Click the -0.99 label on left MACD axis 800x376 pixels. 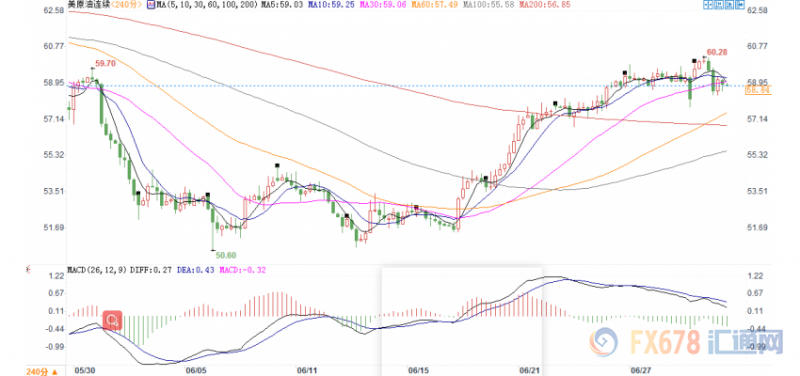(x=54, y=347)
